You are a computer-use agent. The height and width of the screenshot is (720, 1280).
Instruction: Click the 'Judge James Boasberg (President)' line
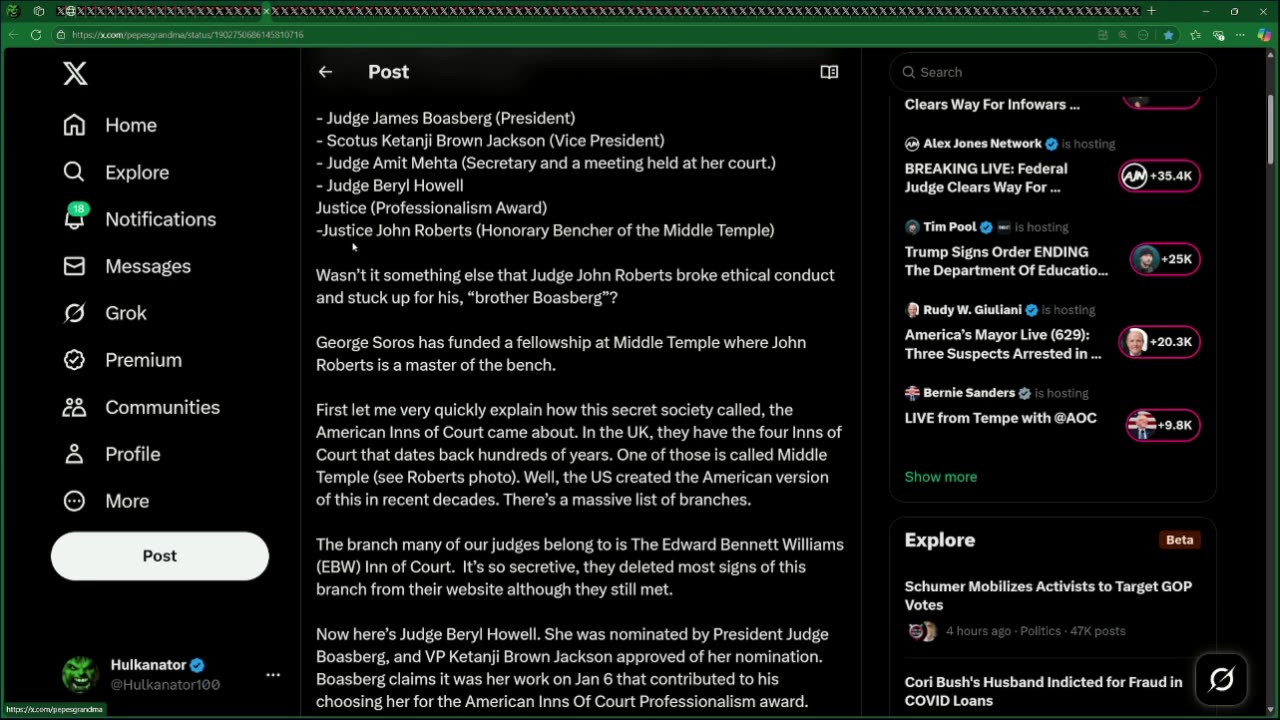click(445, 118)
